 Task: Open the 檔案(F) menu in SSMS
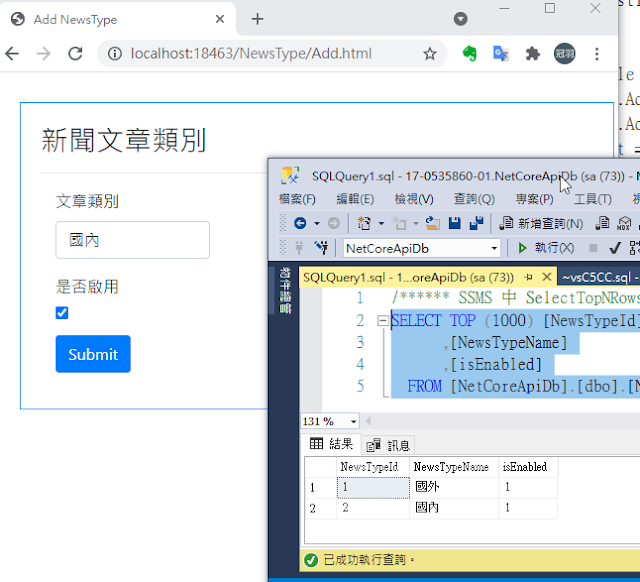(x=297, y=199)
